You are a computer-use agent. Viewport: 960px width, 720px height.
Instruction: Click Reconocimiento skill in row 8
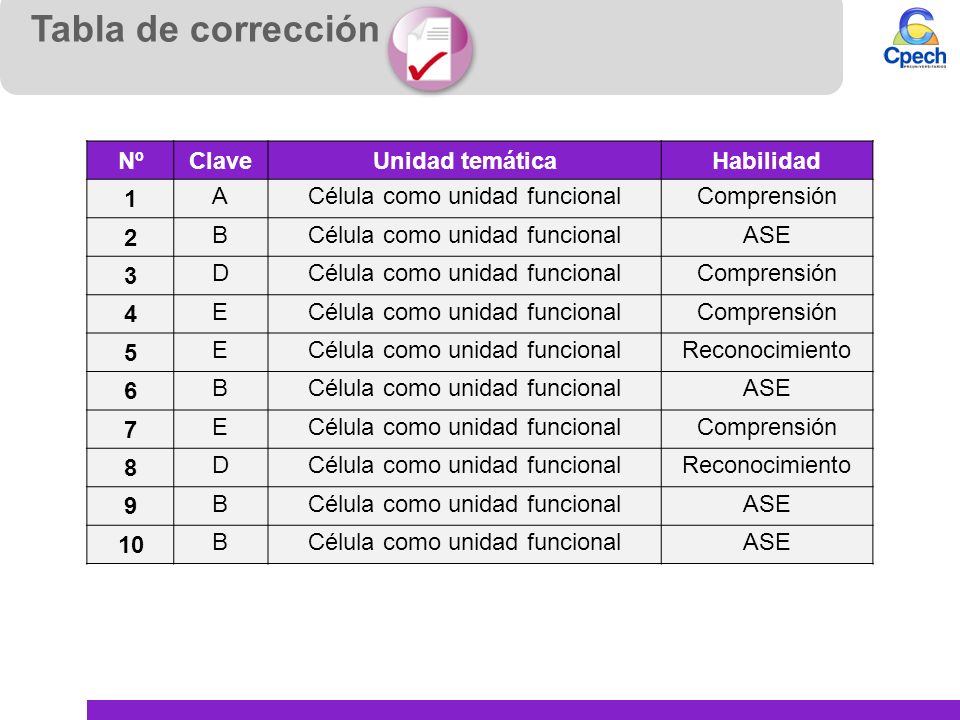[767, 465]
